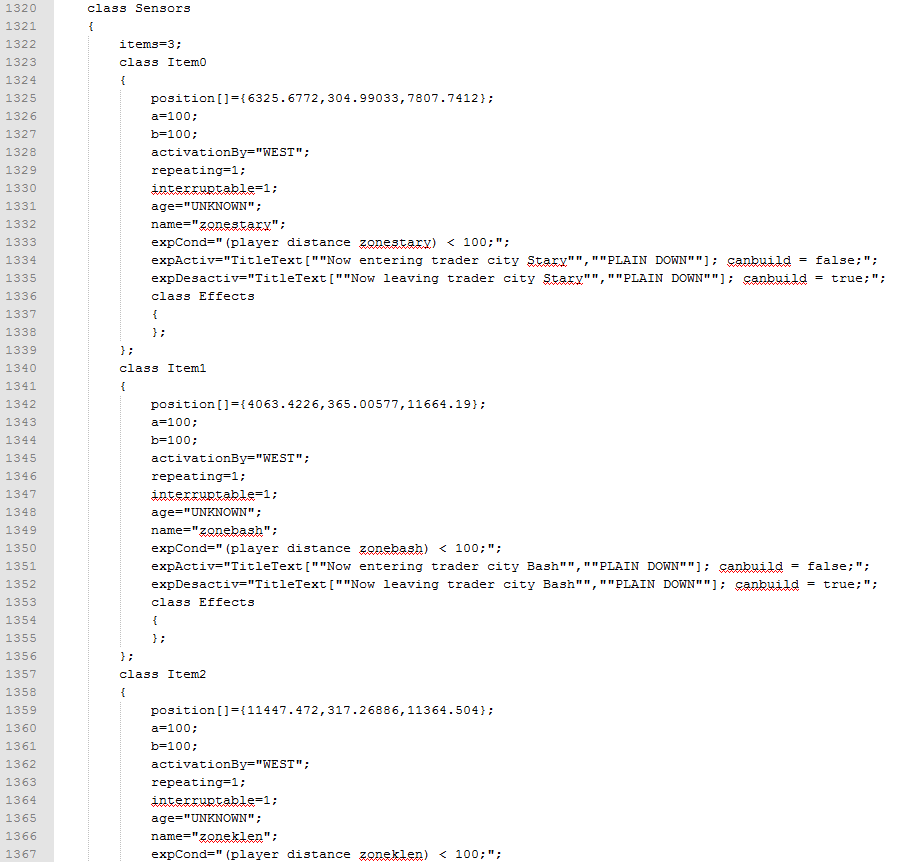Click 'b=100;' on line 1344

[x=174, y=441]
